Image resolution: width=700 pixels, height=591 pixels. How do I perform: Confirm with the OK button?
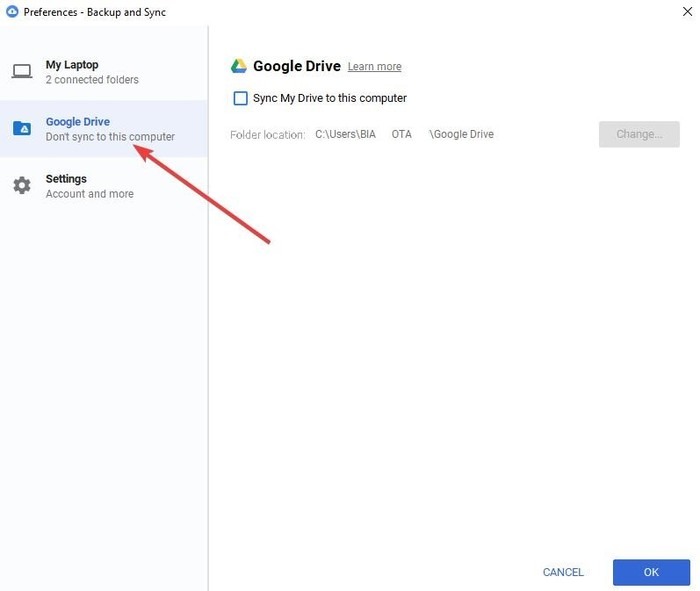(651, 572)
